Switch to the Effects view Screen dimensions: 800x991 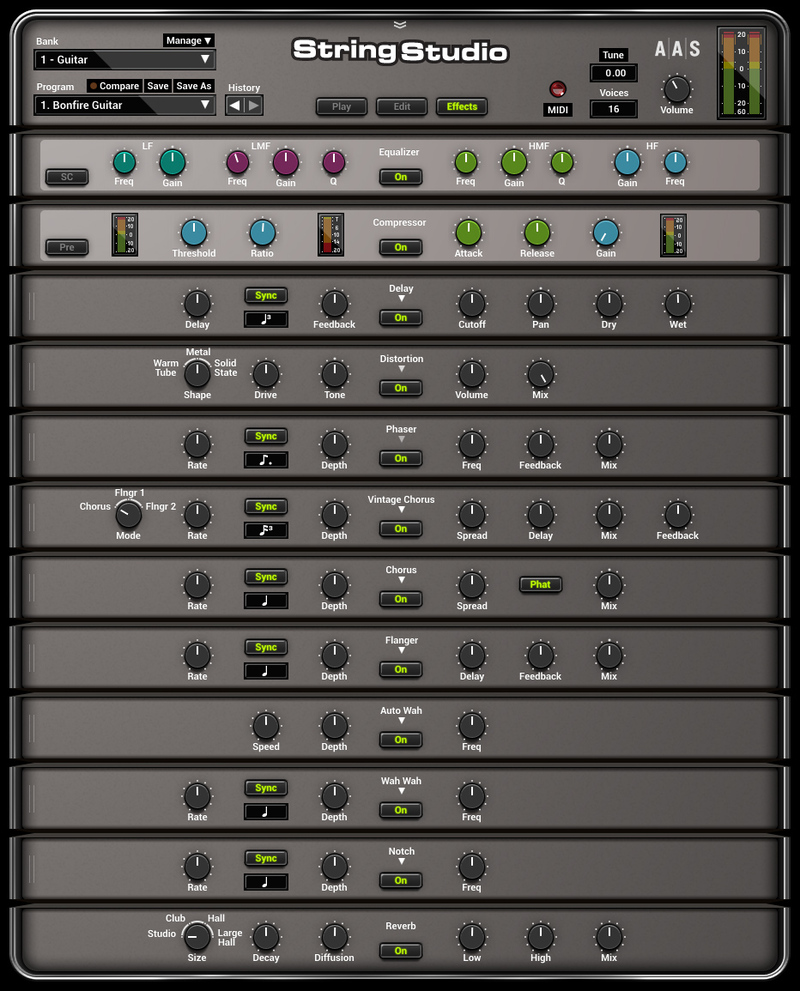tap(462, 106)
